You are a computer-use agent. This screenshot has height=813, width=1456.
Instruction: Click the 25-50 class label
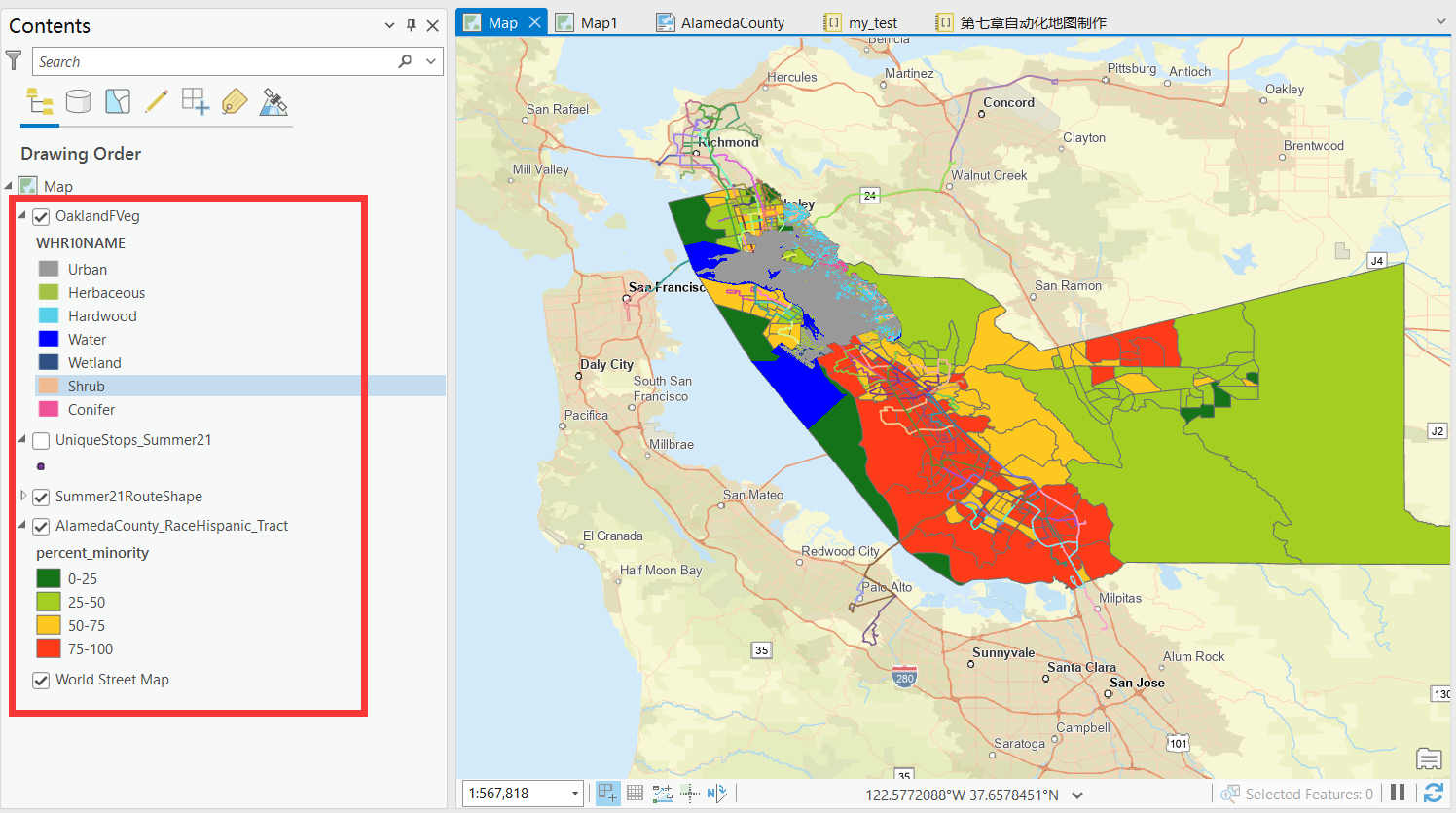[x=87, y=603]
